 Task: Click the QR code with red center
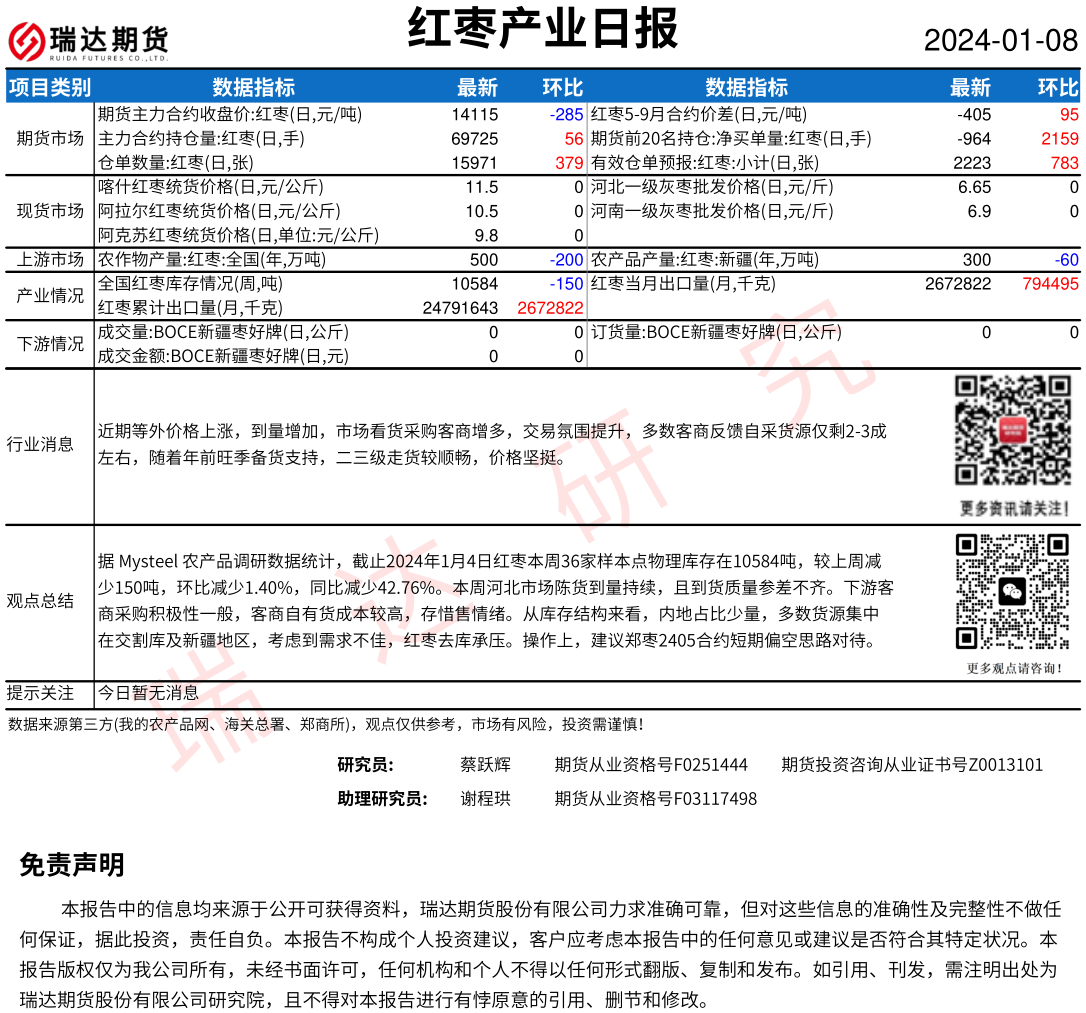[1012, 430]
